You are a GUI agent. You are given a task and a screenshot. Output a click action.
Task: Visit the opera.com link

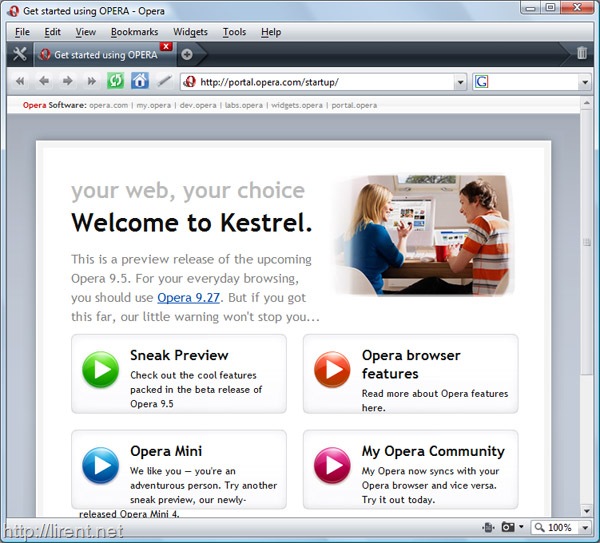click(x=108, y=105)
